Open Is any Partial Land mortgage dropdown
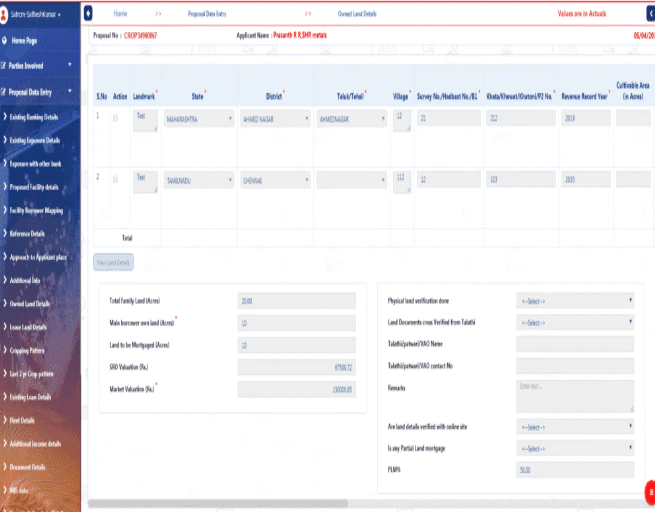Screen dimensions: 655x512 point(575,448)
